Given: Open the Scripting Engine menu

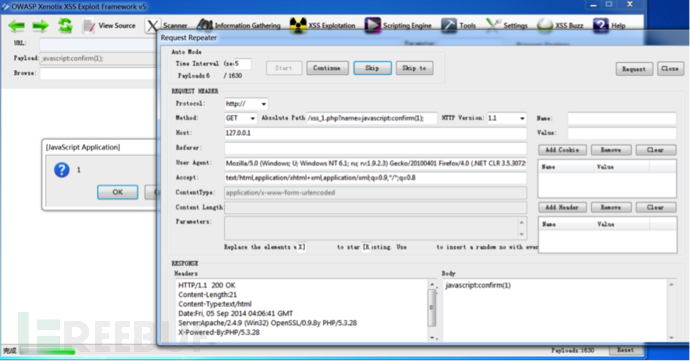Looking at the screenshot, I should [398, 26].
